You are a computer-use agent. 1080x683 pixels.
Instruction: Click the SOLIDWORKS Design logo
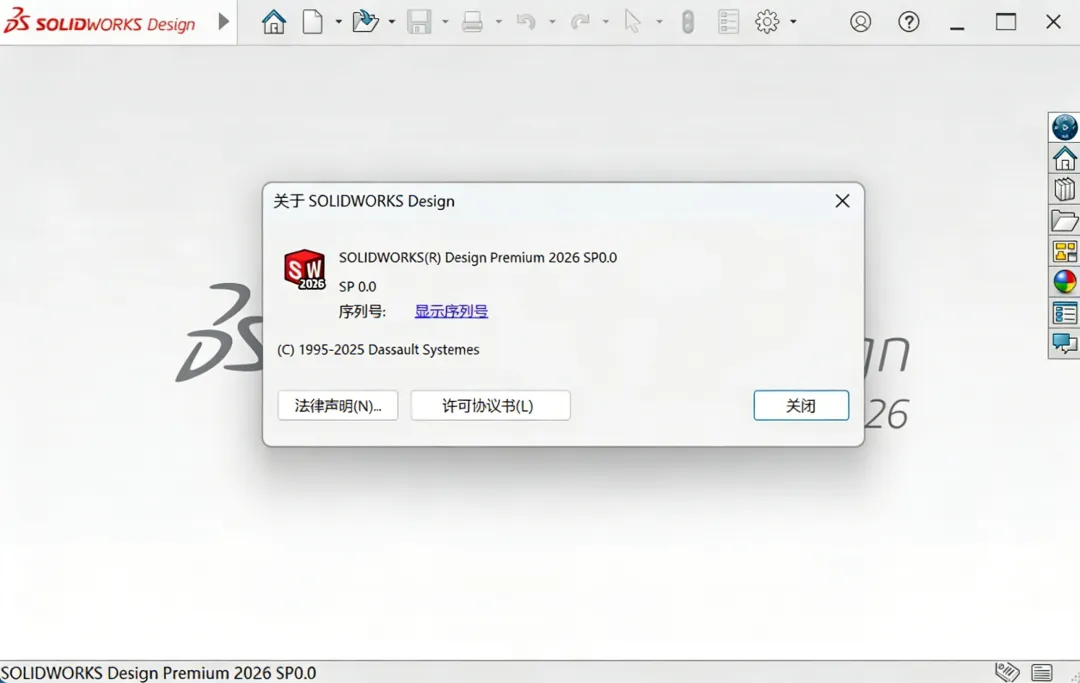pyautogui.click(x=100, y=22)
